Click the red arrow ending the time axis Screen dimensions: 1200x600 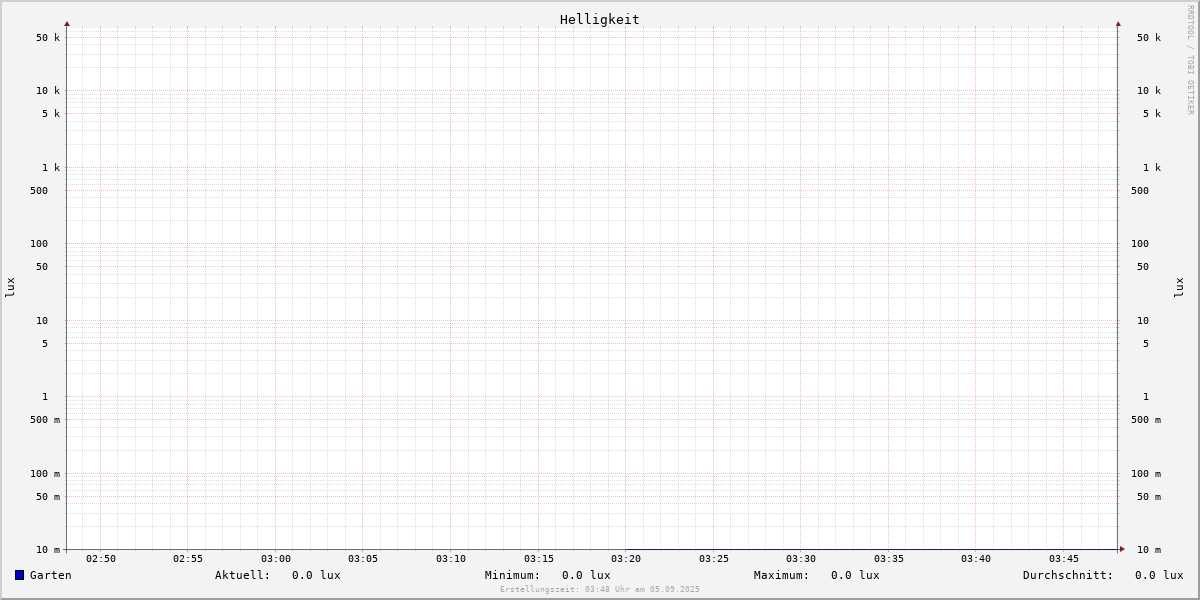(x=1122, y=549)
